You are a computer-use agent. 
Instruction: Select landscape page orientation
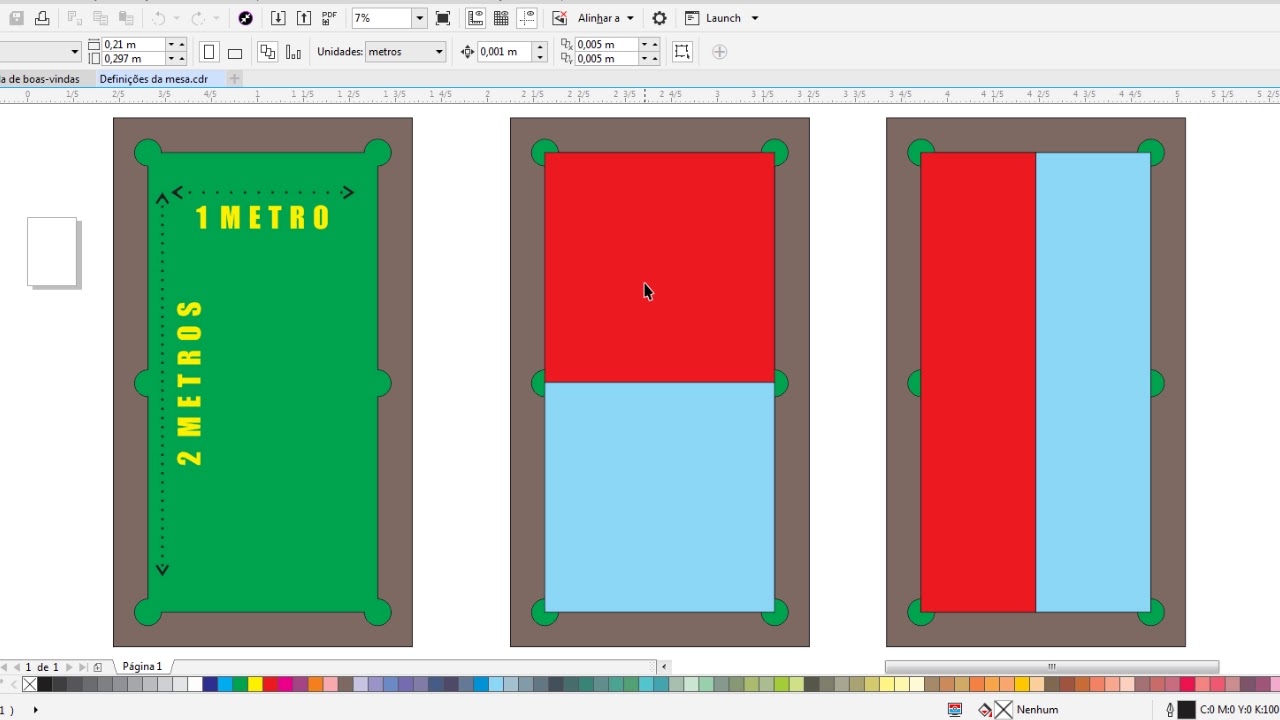click(x=235, y=53)
